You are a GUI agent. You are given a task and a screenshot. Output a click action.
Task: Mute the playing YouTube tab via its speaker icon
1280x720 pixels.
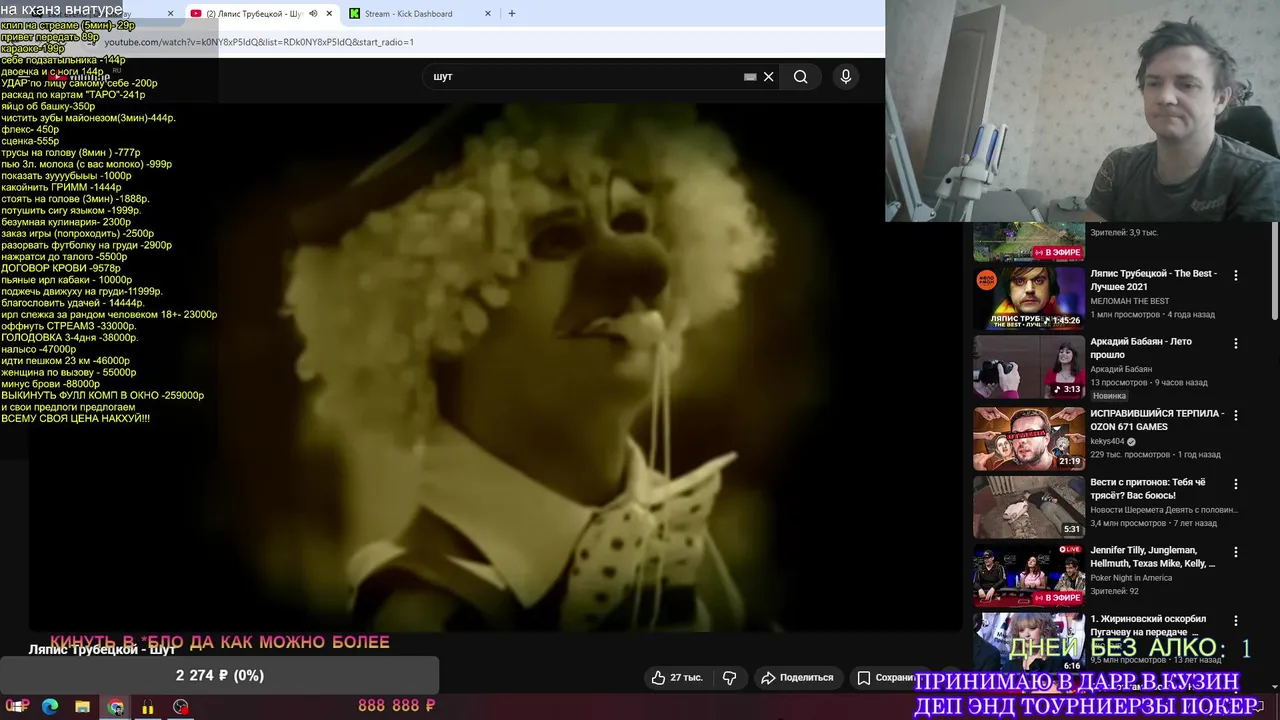click(x=313, y=14)
